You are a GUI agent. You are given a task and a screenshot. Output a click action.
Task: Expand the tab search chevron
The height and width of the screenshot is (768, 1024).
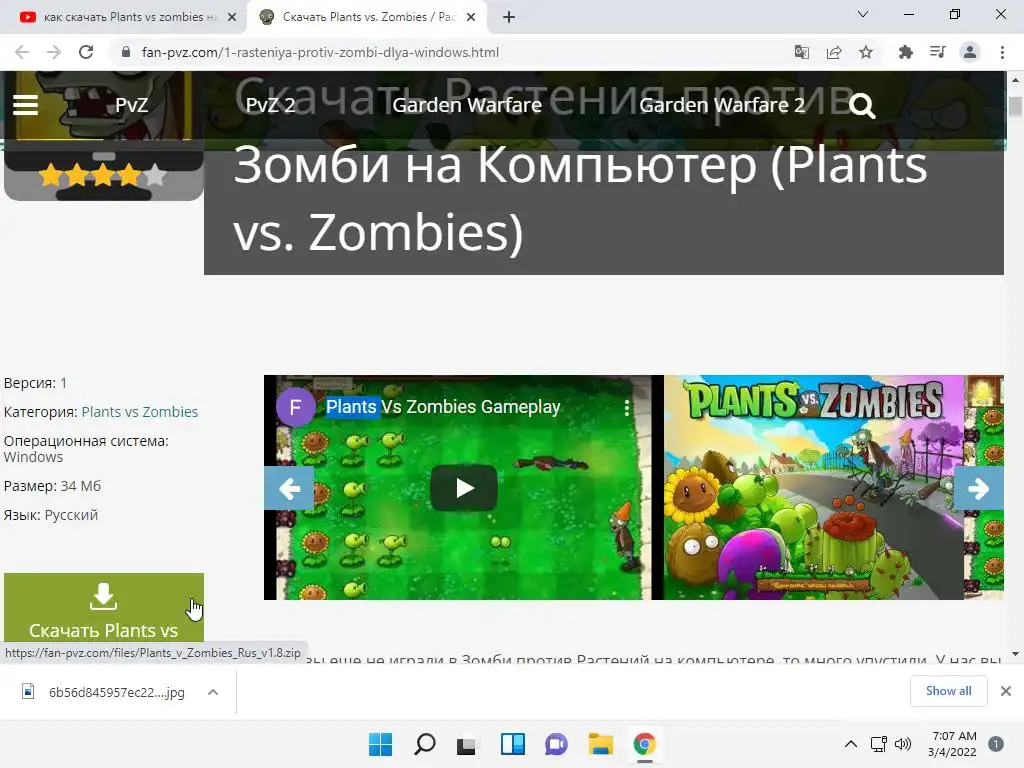(862, 14)
